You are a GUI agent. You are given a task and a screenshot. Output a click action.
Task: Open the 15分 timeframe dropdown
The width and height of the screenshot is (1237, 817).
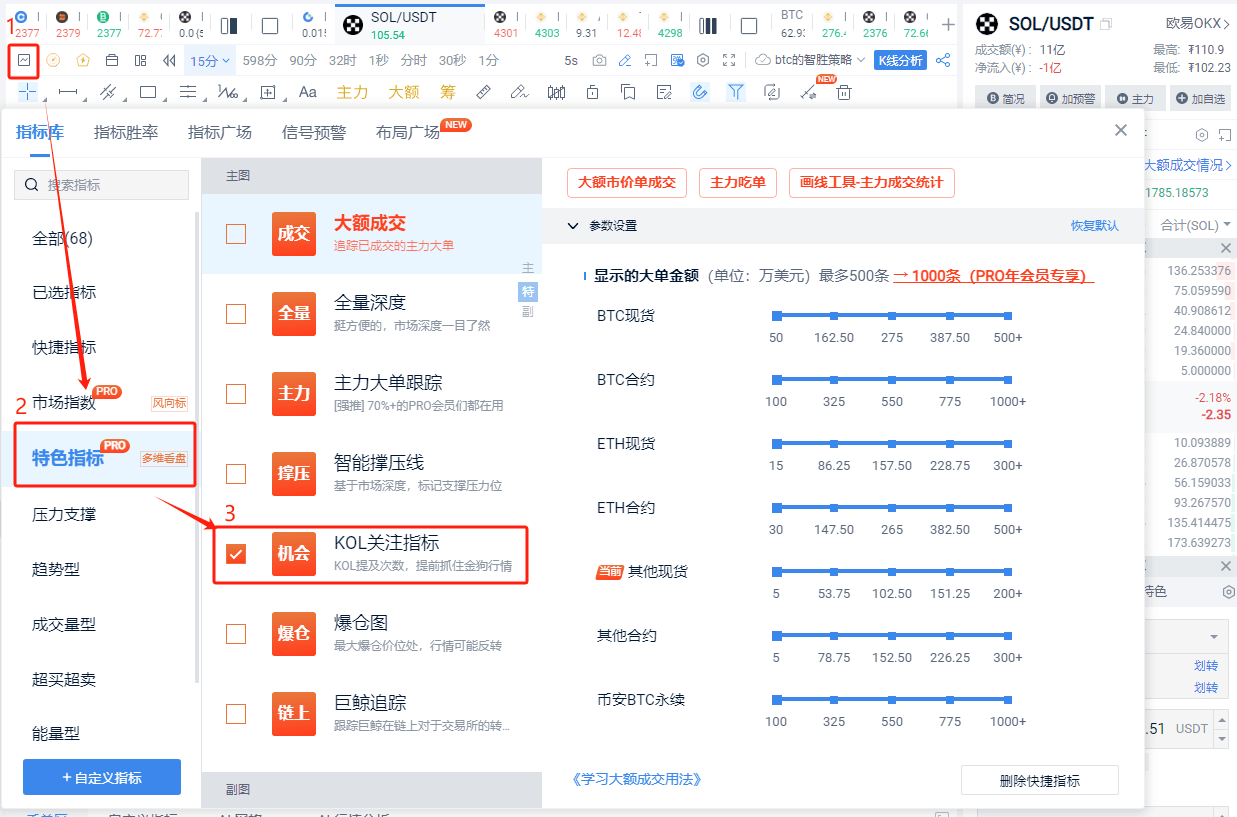point(210,60)
